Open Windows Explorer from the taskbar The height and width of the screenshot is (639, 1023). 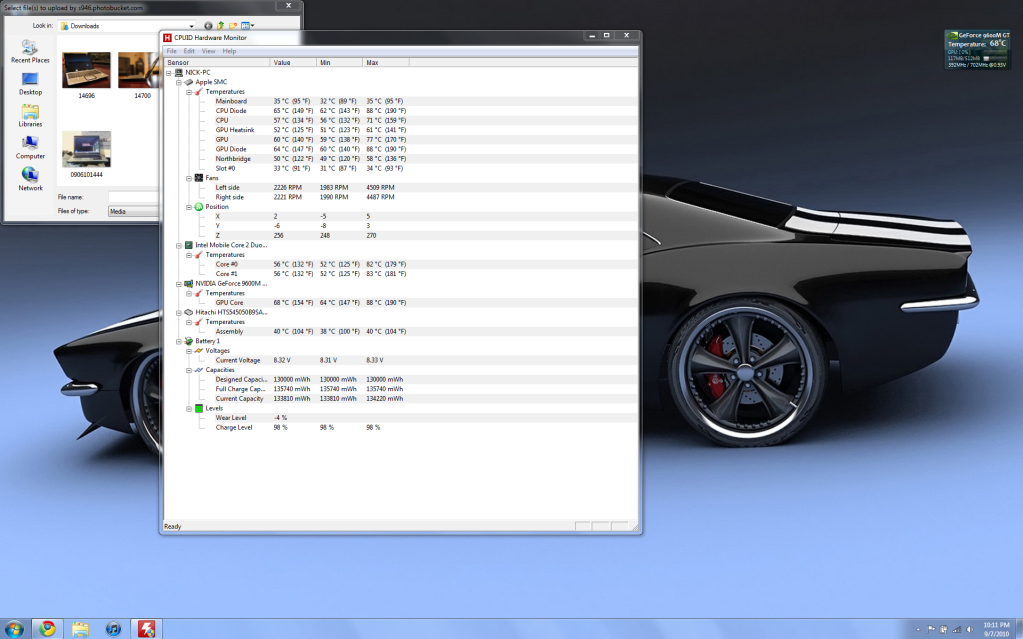tap(80, 629)
